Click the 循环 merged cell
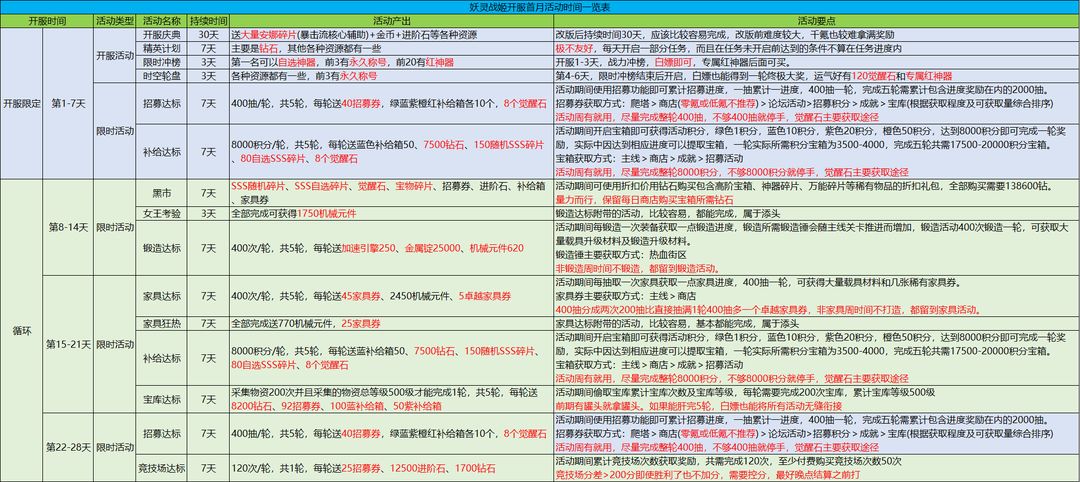This screenshot has width=1080, height=482. coord(21,331)
